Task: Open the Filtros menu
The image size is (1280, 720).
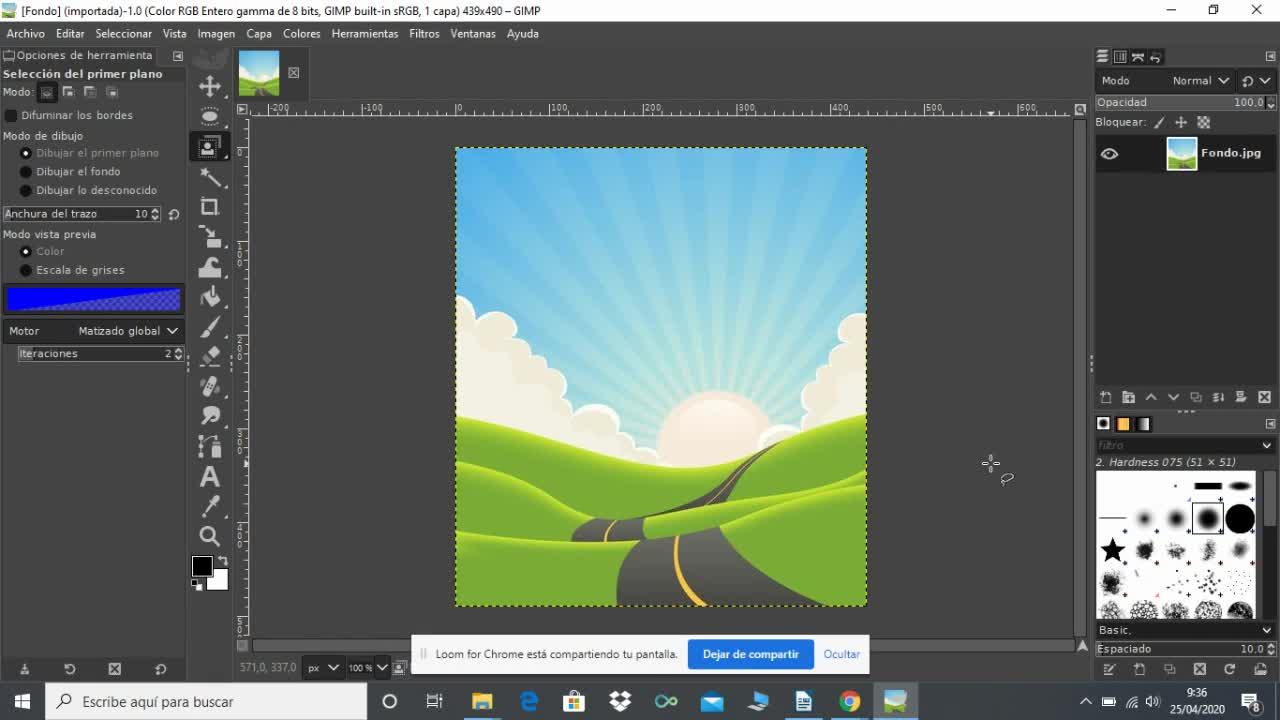Action: pos(424,33)
